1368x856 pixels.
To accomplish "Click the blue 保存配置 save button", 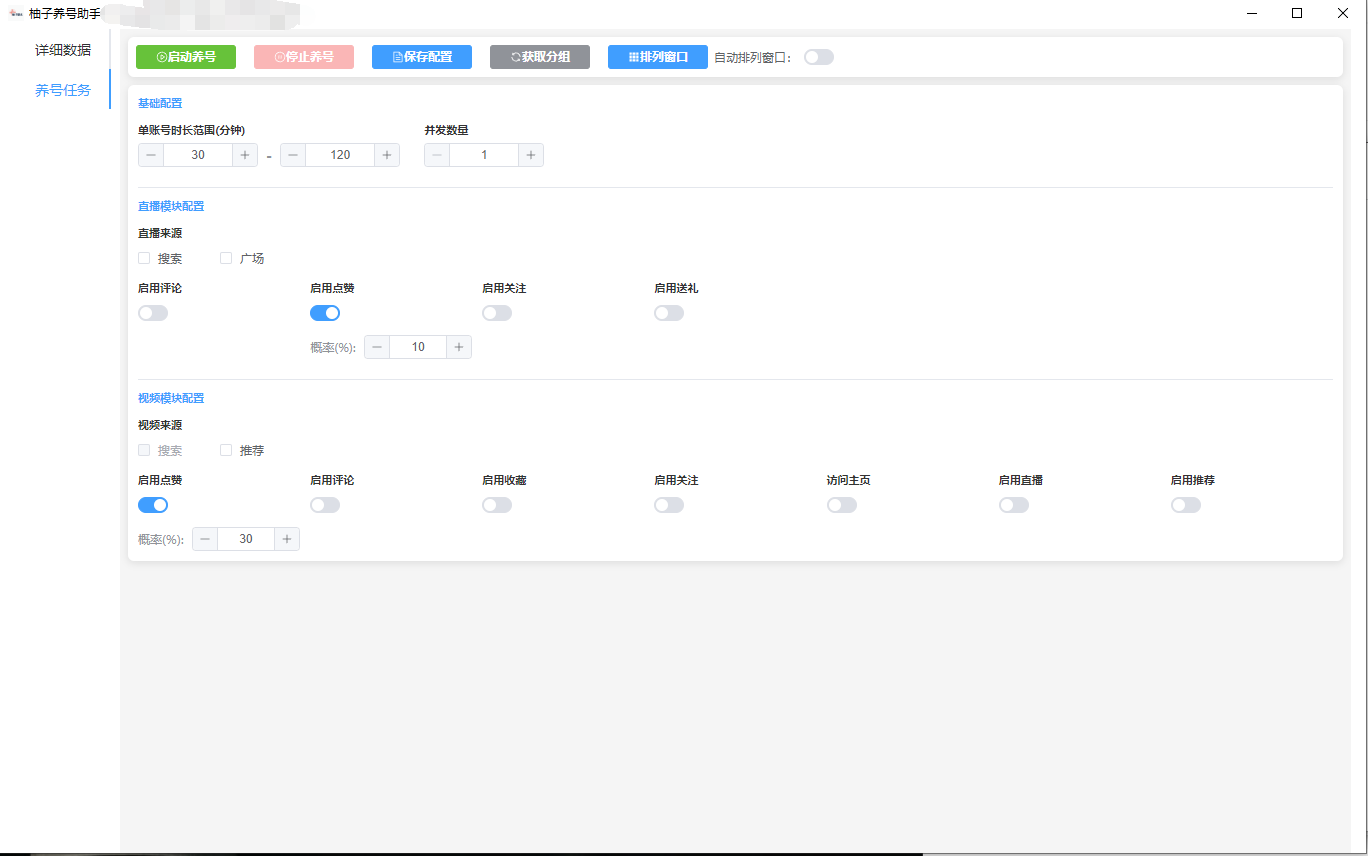I will pyautogui.click(x=422, y=57).
